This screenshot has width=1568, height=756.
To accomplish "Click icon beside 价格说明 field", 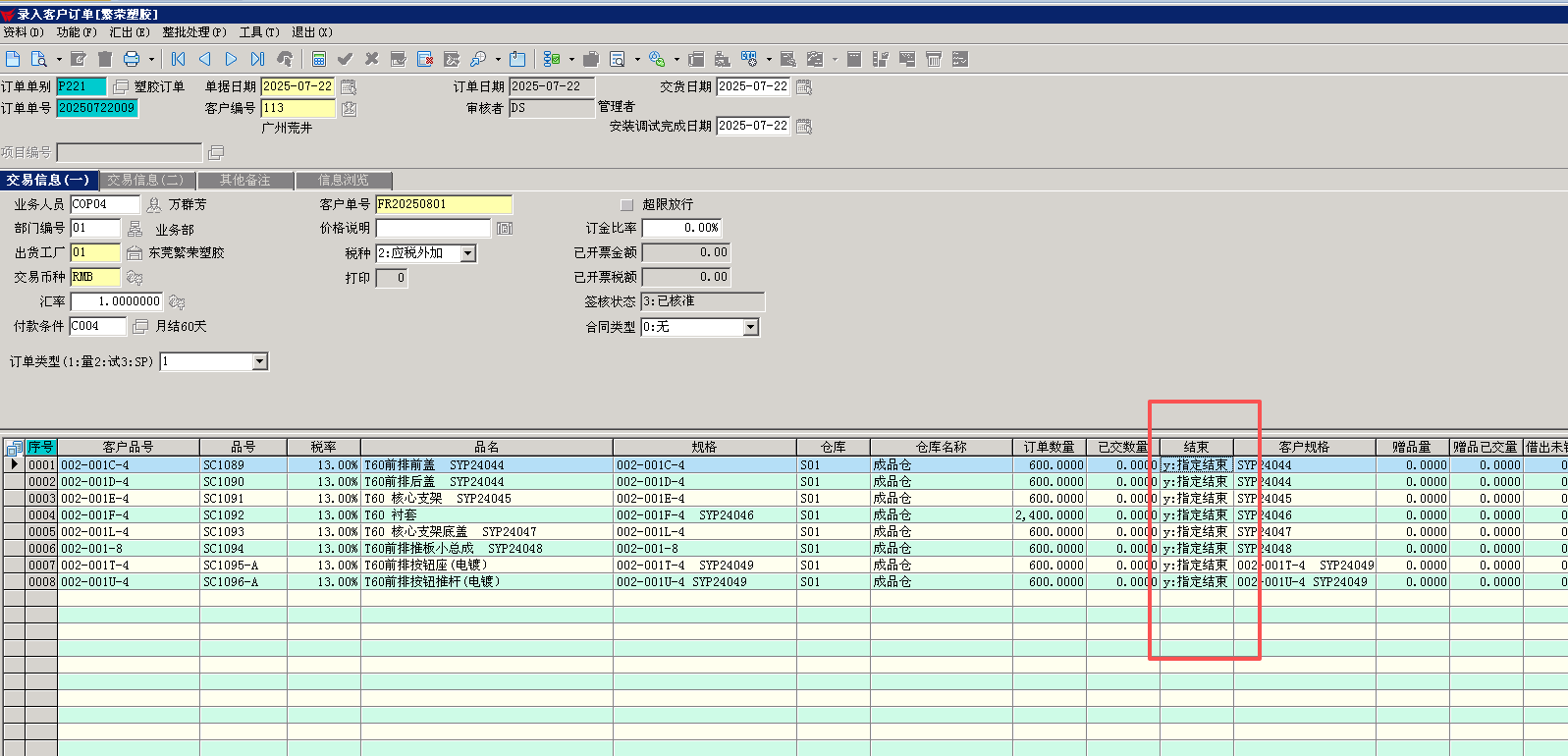I will 505,228.
